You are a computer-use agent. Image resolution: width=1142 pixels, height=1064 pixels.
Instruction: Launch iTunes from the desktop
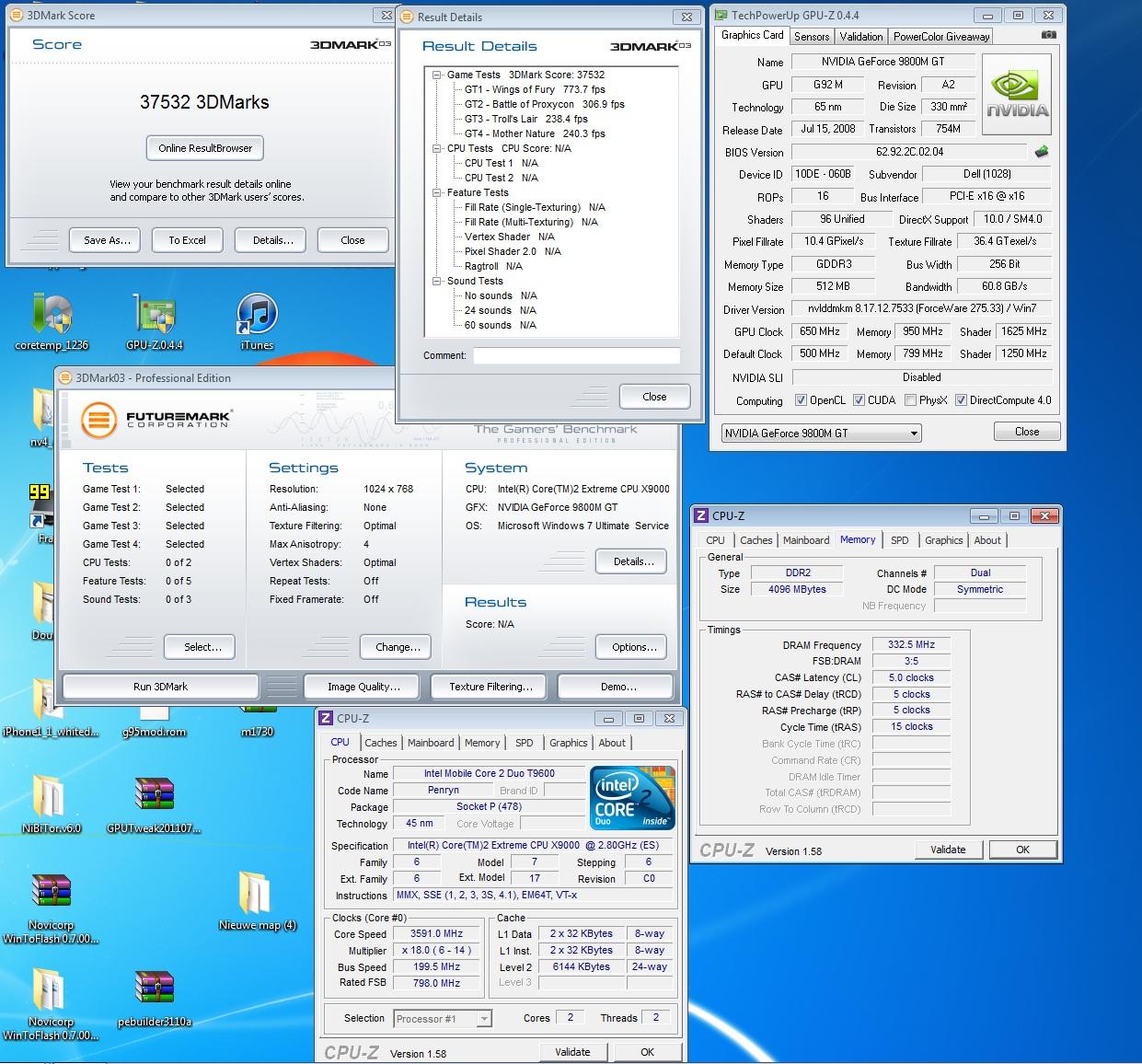coord(257,323)
